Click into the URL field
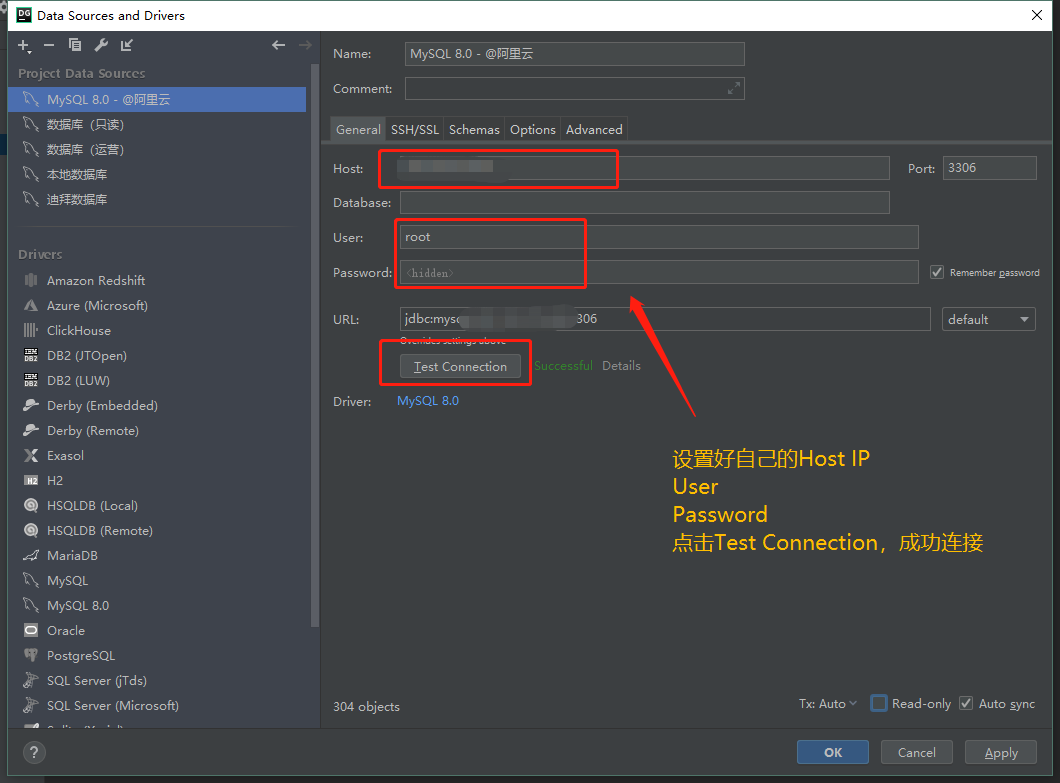 665,319
